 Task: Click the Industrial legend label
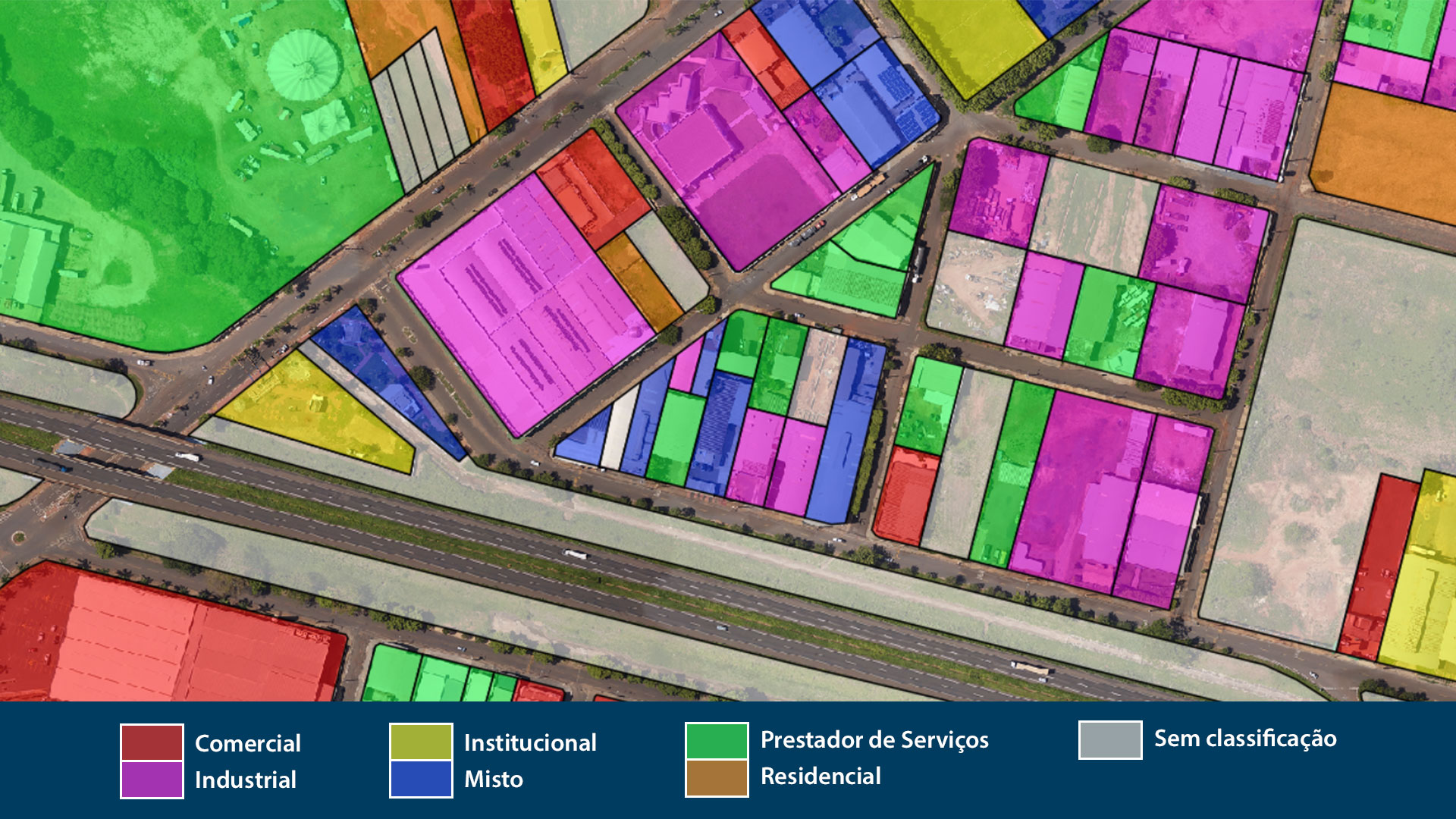click(246, 780)
